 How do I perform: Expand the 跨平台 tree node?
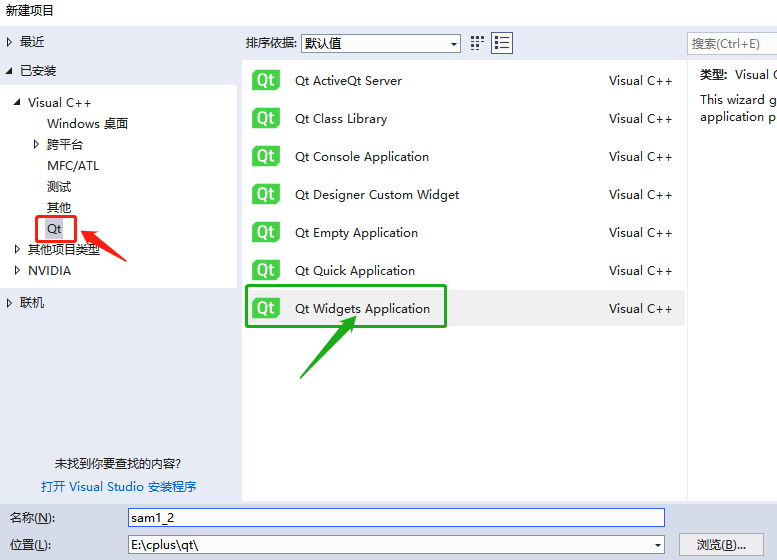pyautogui.click(x=36, y=144)
